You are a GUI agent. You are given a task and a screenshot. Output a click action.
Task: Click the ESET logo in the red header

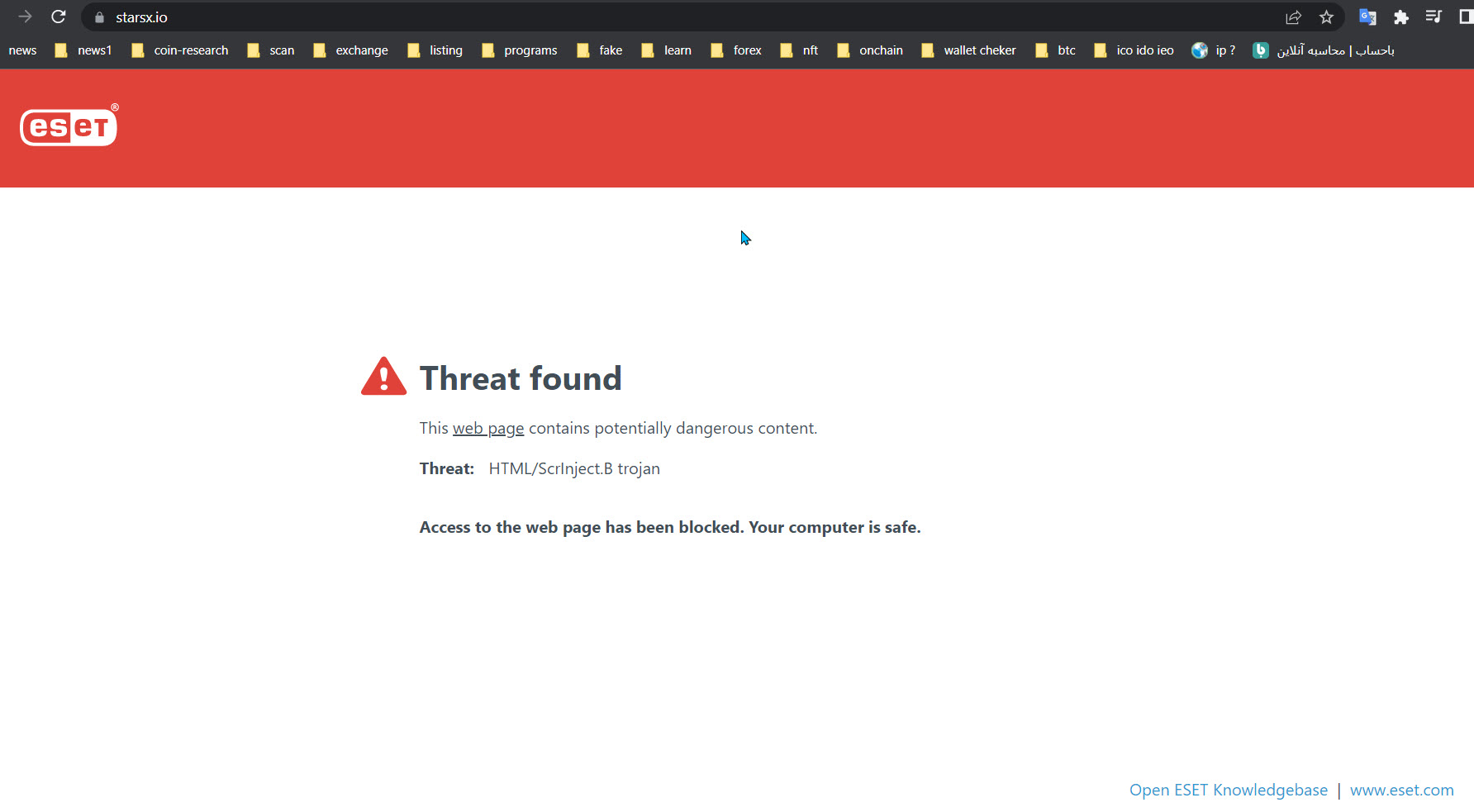pyautogui.click(x=69, y=126)
